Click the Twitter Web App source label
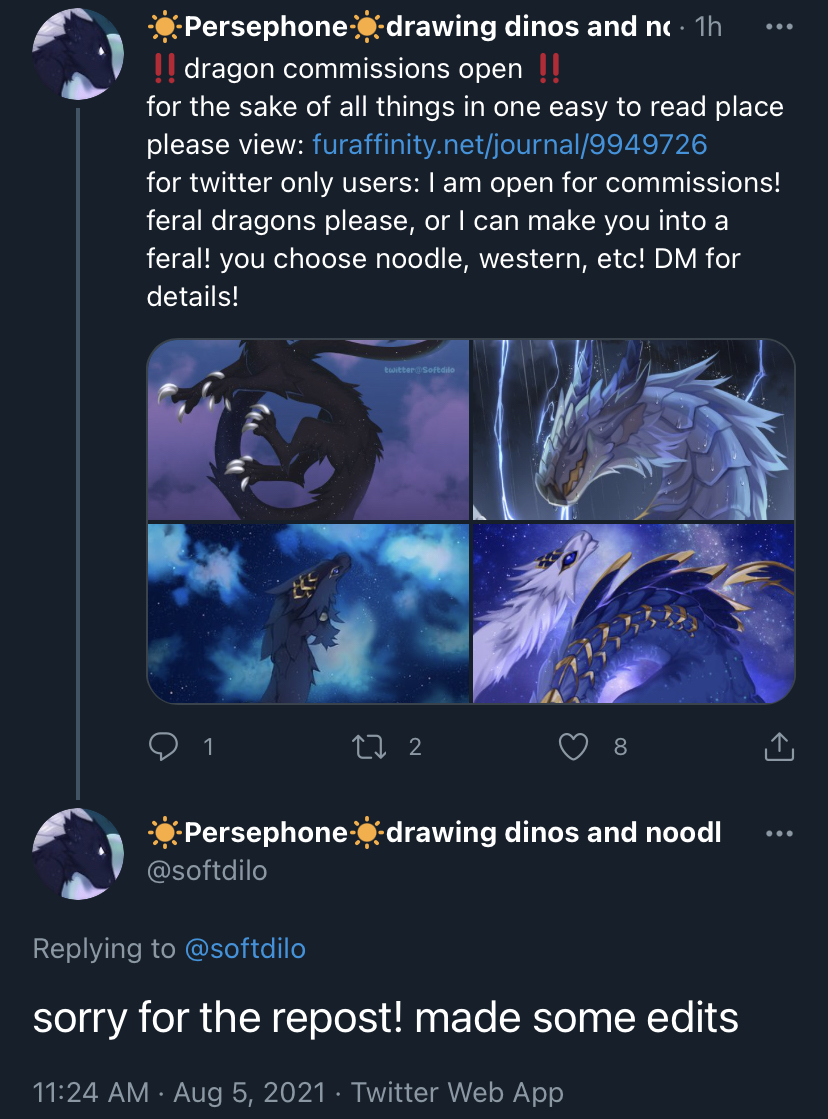This screenshot has width=828, height=1119. coord(457,1092)
